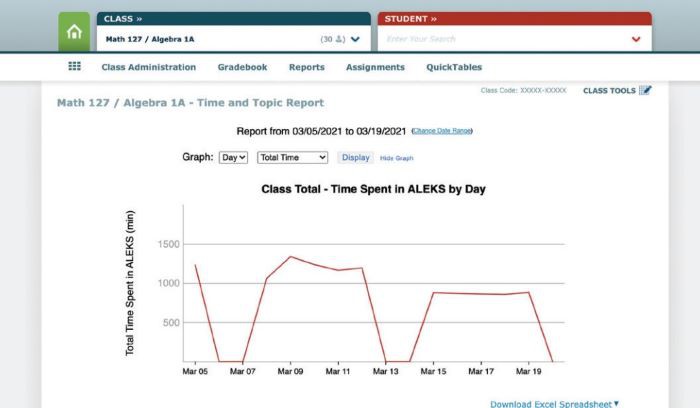Click the green home icon
Screen dimensions: 700x408
tap(74, 33)
